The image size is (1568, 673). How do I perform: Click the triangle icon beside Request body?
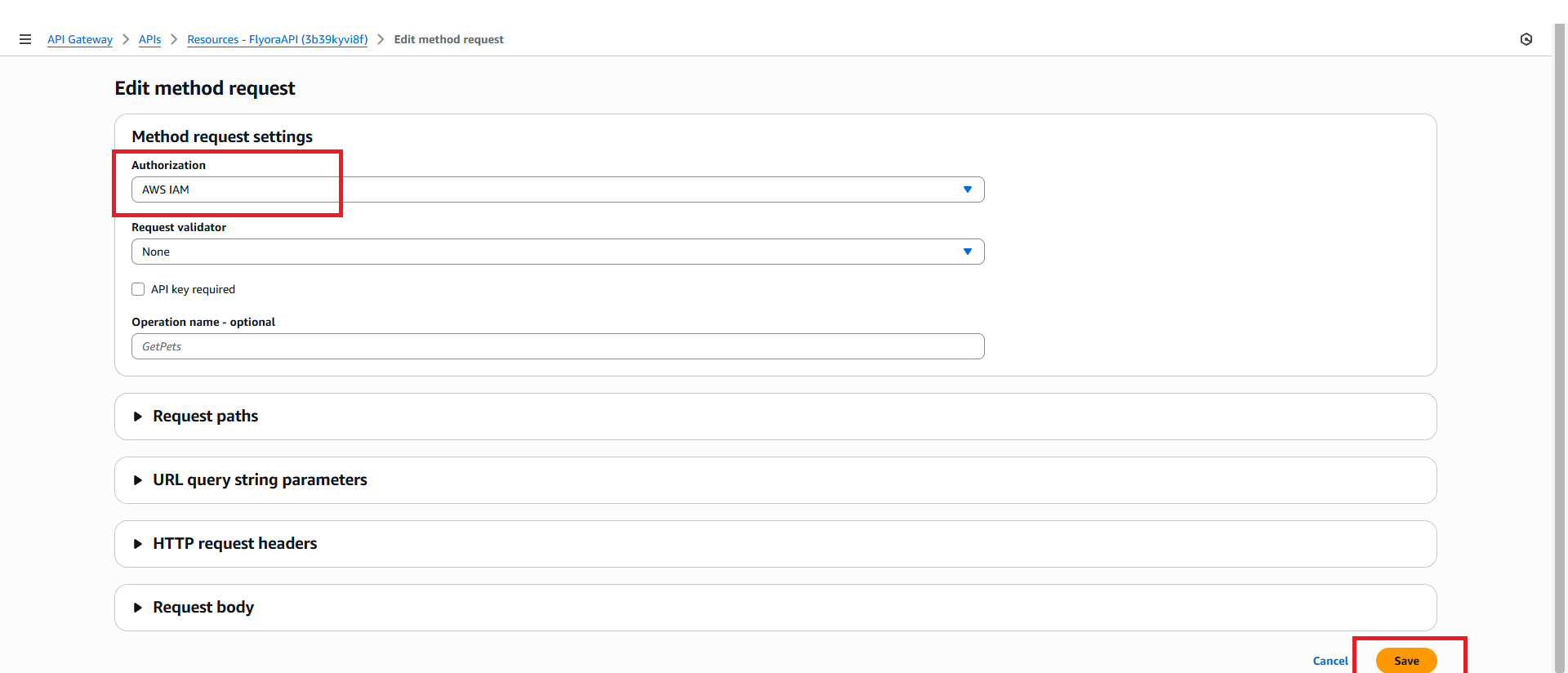[x=138, y=608]
